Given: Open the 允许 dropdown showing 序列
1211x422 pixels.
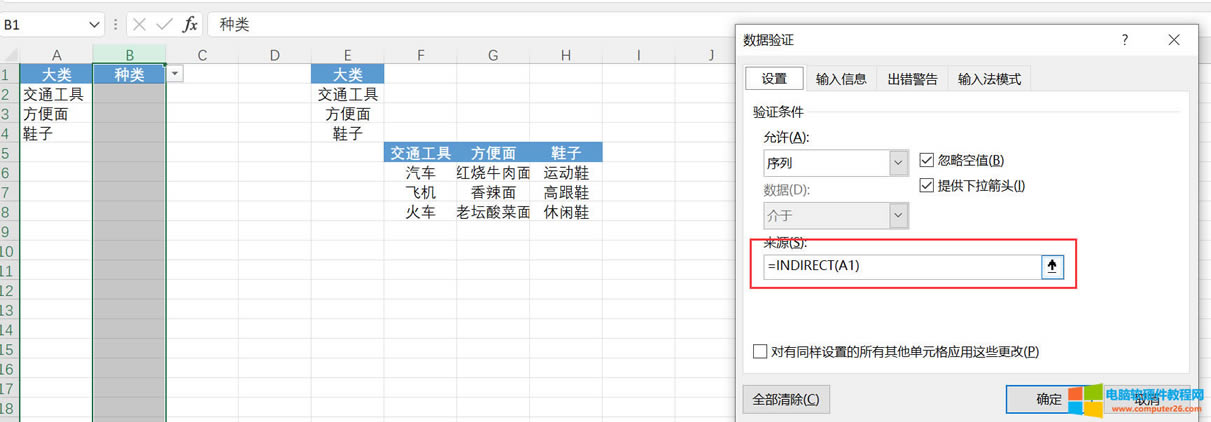Looking at the screenshot, I should click(x=897, y=163).
